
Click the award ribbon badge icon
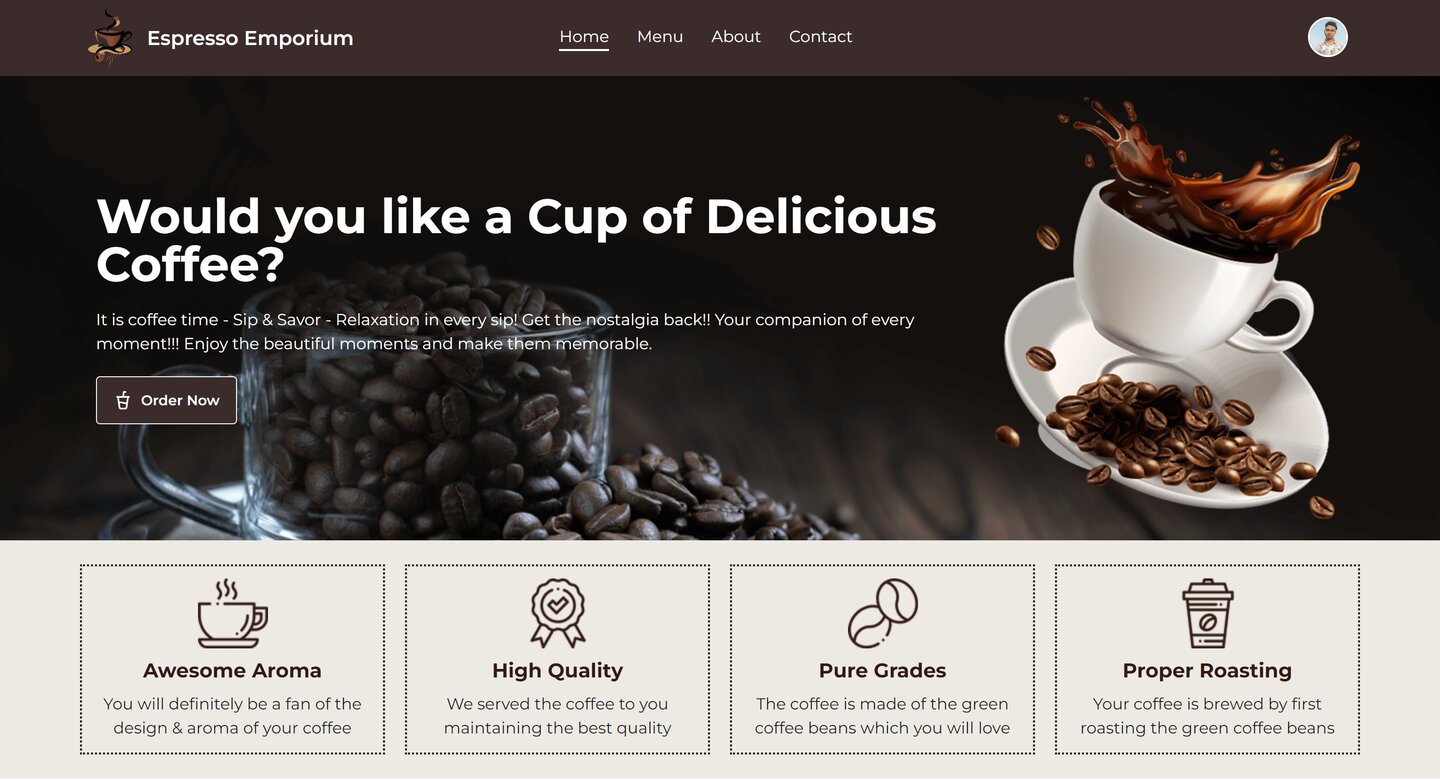coord(557,613)
